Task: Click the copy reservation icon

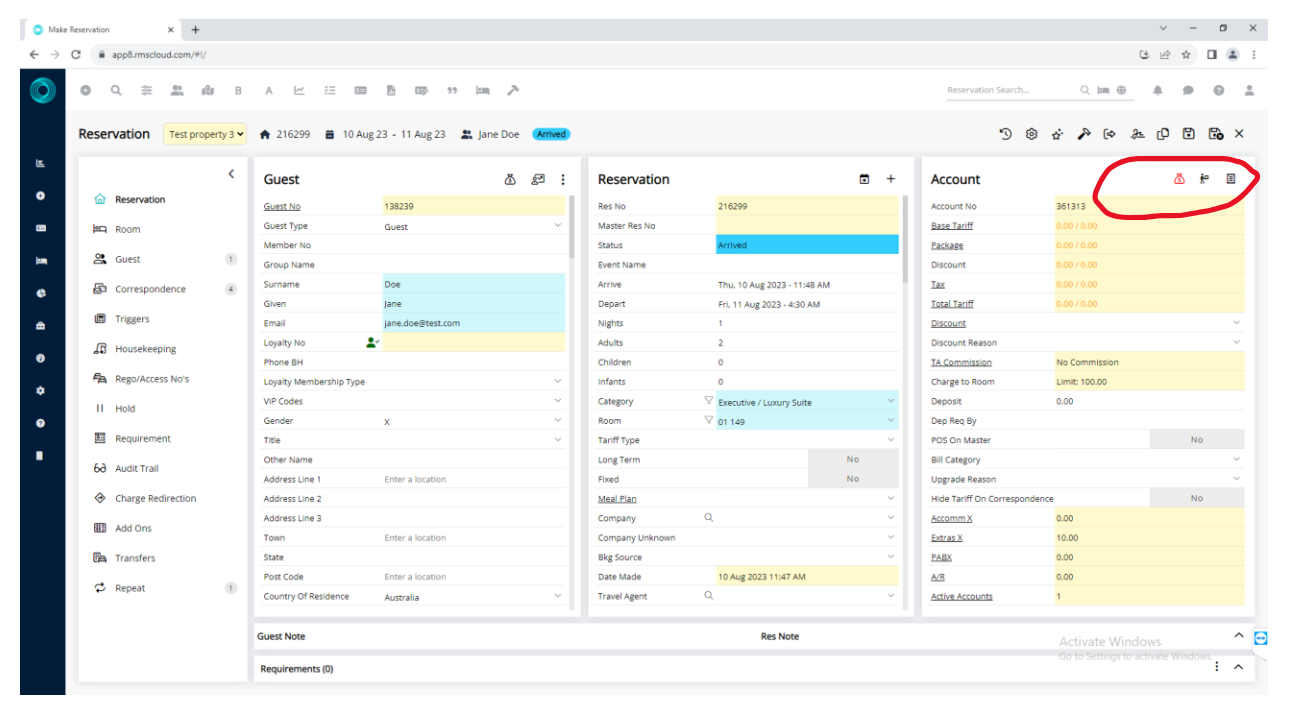Action: coord(1162,134)
